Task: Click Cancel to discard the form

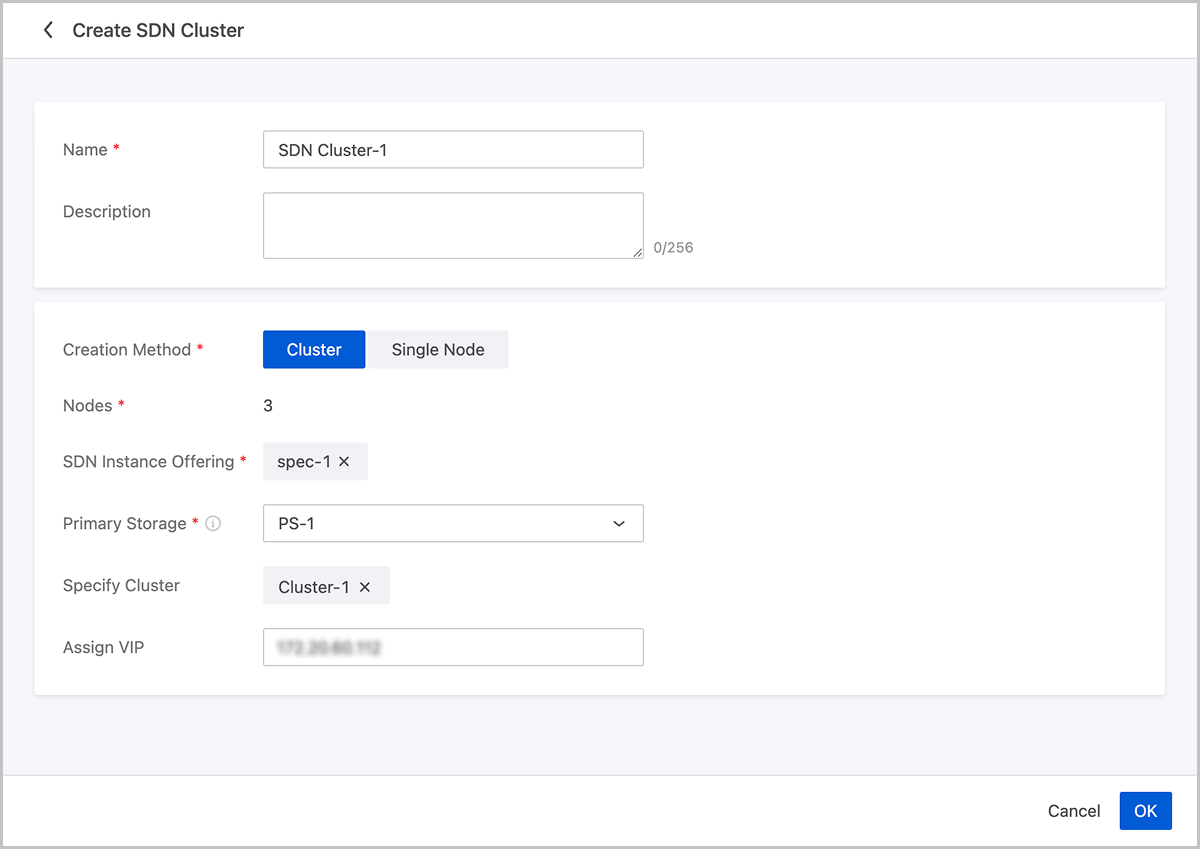Action: point(1074,811)
